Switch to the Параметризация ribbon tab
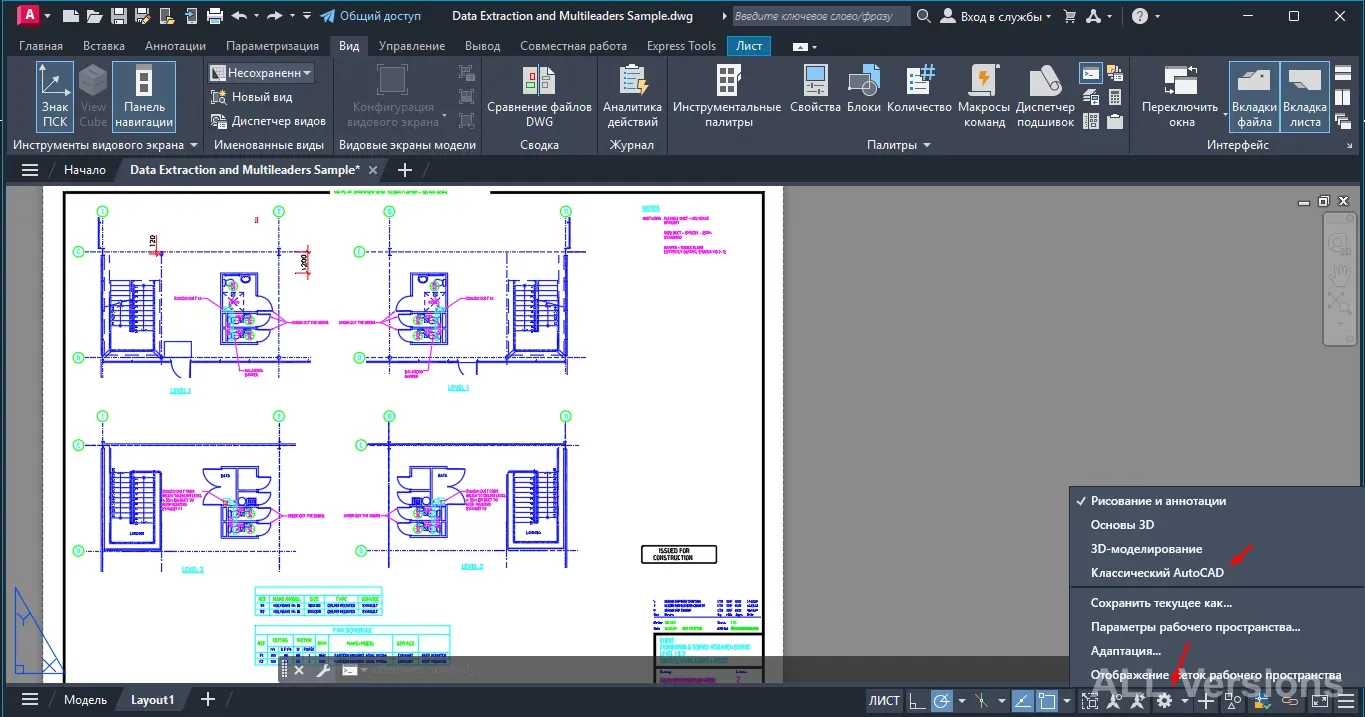Image resolution: width=1365 pixels, height=717 pixels. pyautogui.click(x=273, y=46)
